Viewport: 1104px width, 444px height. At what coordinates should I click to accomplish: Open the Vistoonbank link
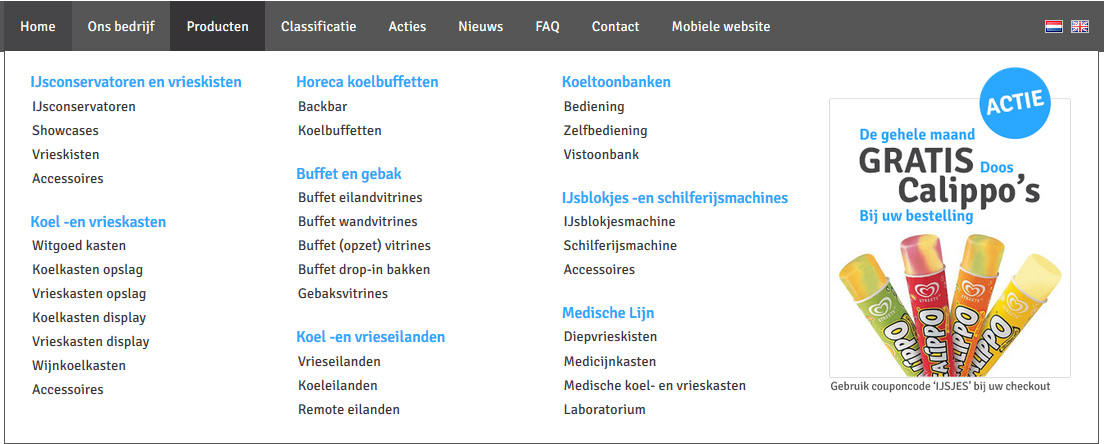601,154
